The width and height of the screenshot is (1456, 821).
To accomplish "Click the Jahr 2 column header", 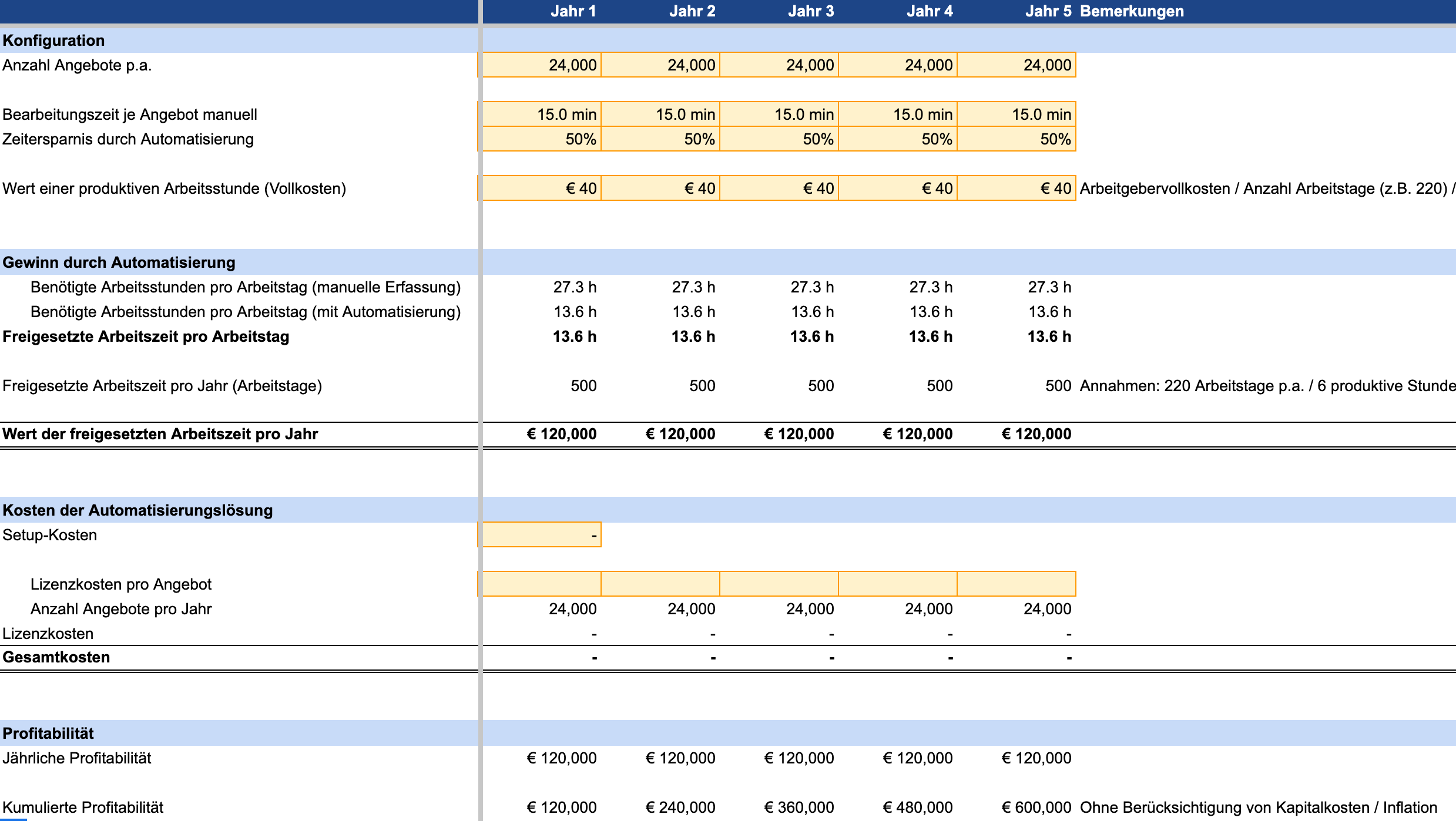I will (x=692, y=11).
